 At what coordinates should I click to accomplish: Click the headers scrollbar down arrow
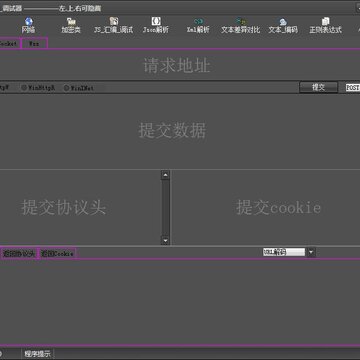(x=165, y=240)
